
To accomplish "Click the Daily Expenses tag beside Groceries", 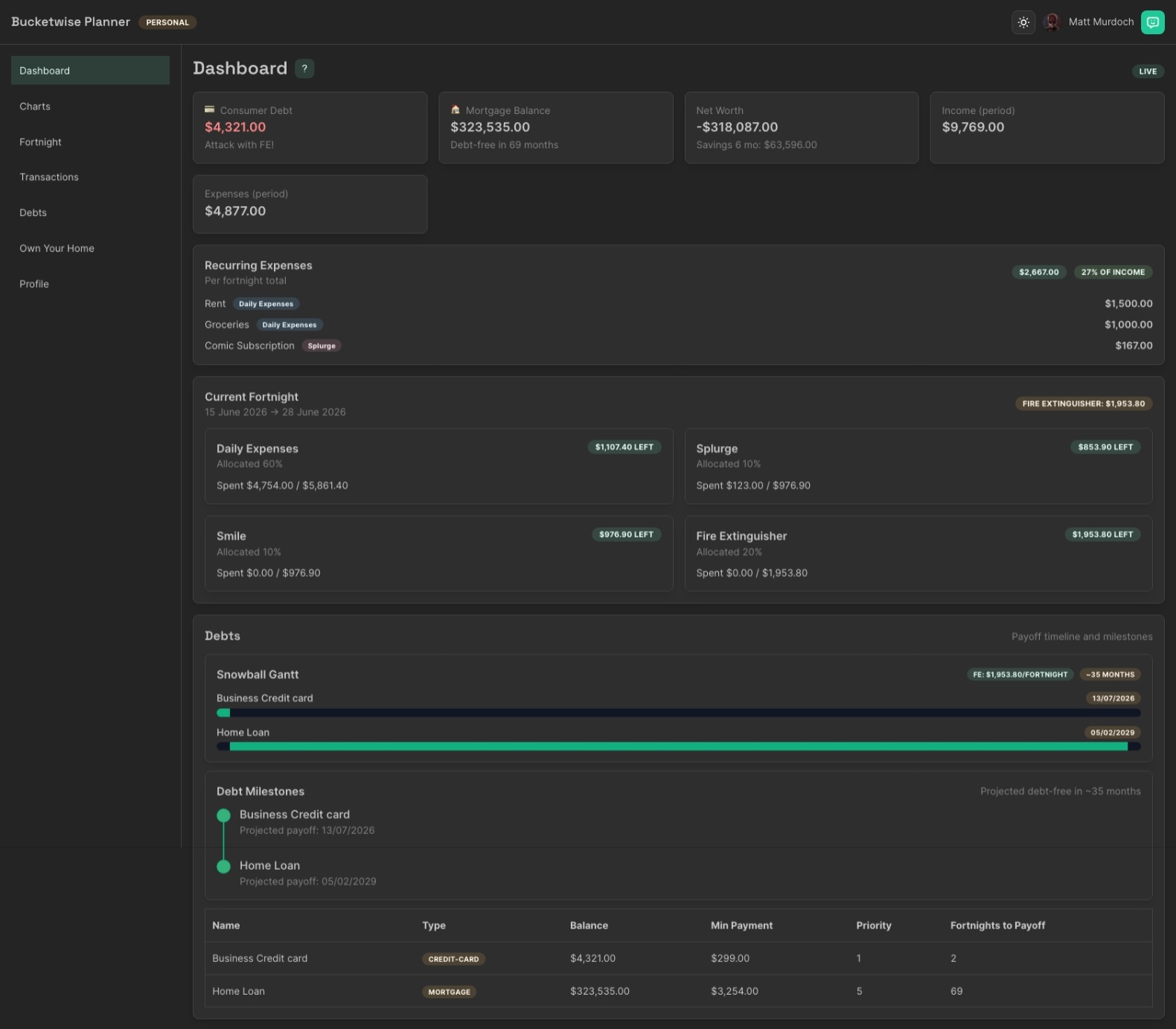I will point(290,325).
